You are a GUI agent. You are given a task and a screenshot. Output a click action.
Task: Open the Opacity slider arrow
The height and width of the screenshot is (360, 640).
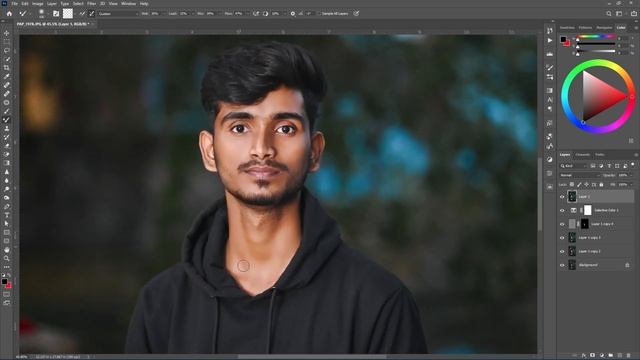point(631,175)
